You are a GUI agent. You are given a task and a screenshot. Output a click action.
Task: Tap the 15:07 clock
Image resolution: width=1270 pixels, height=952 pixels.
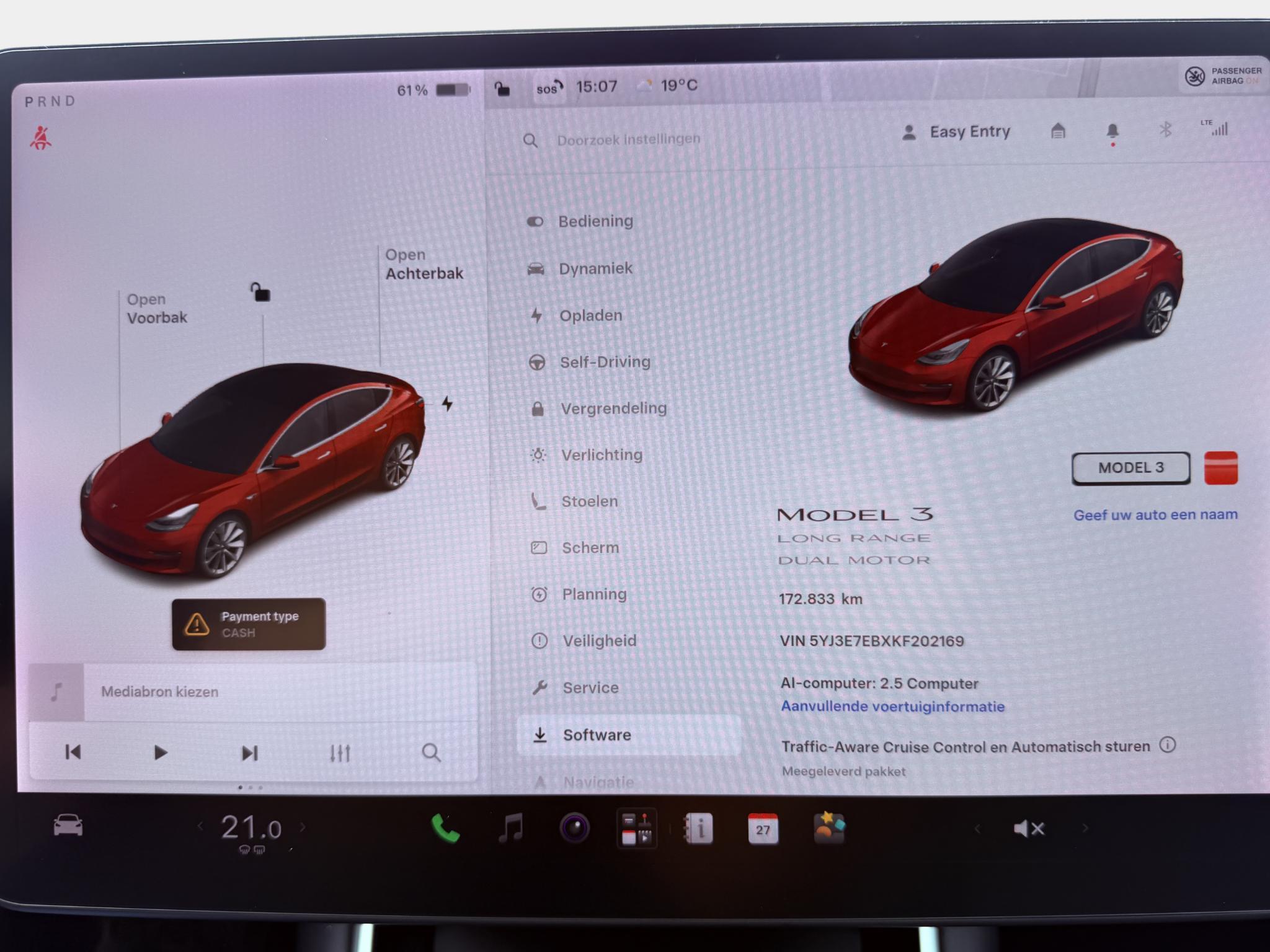tap(597, 86)
